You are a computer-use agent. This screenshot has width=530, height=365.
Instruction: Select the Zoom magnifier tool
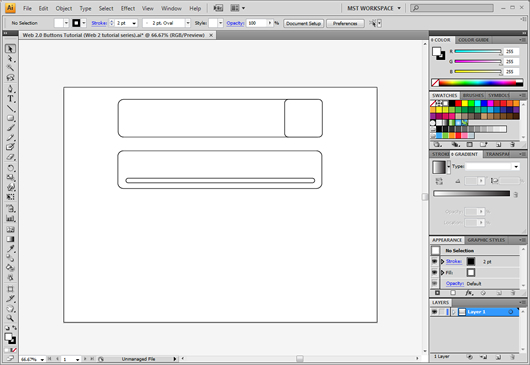pos(10,318)
